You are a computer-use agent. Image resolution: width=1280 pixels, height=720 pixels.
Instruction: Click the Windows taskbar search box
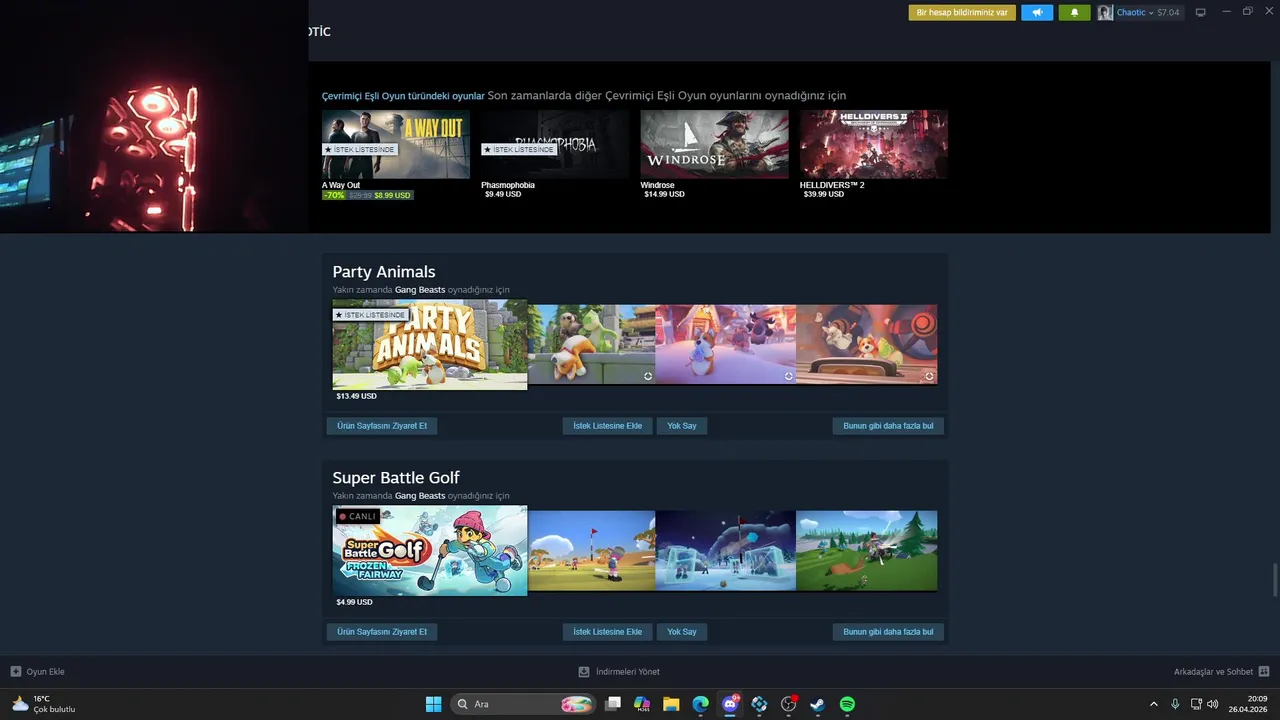(525, 704)
